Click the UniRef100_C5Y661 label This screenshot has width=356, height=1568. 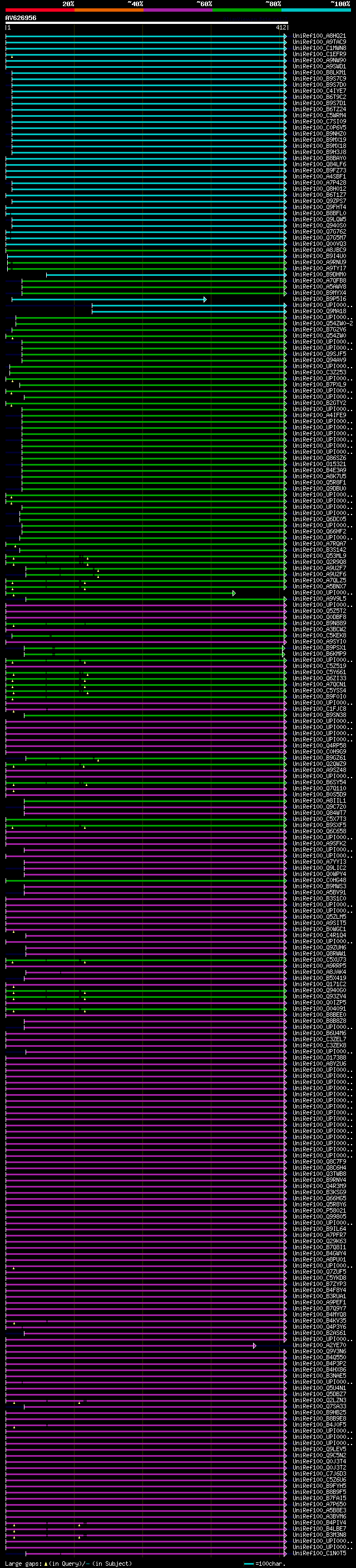click(319, 672)
